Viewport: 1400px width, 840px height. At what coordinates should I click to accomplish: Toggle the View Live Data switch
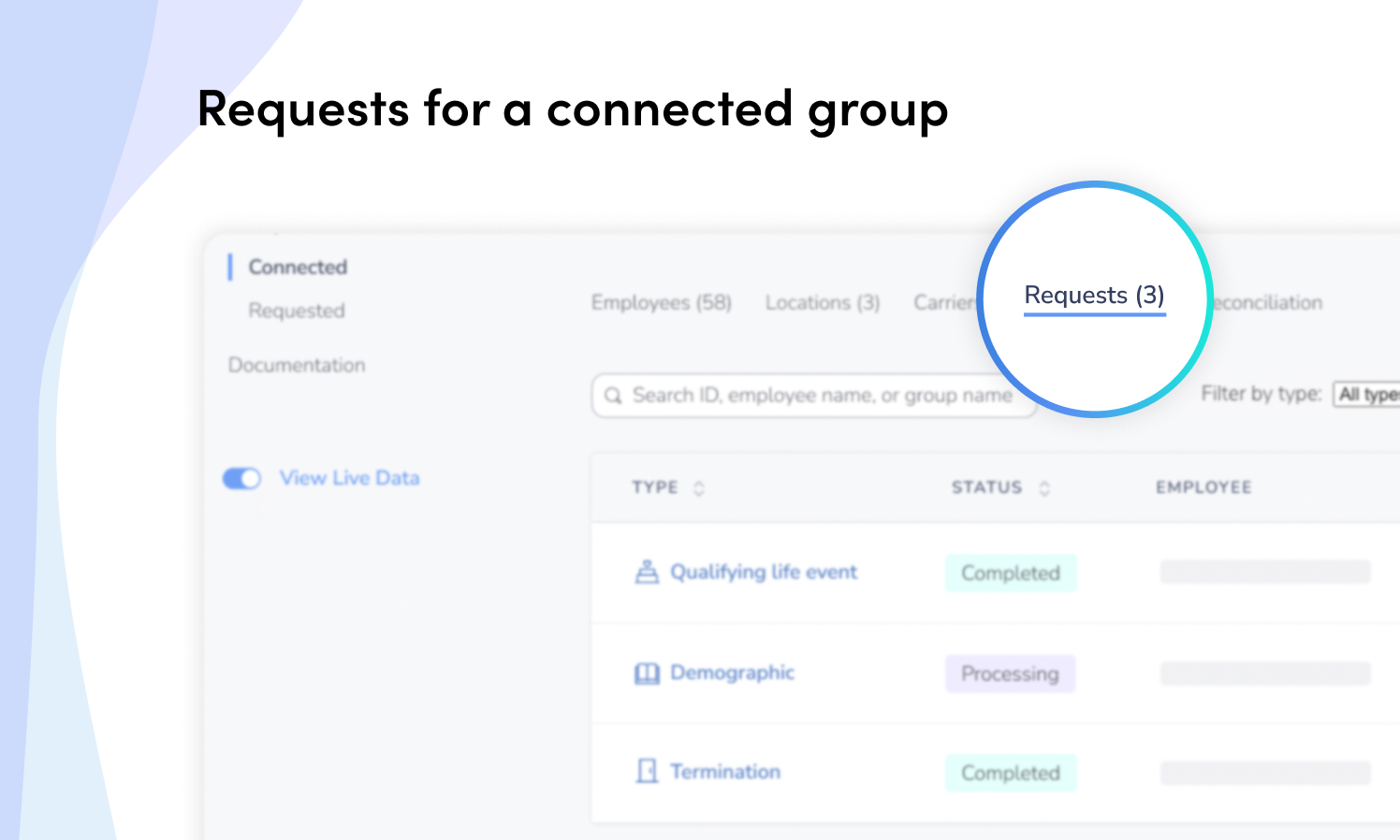click(241, 478)
